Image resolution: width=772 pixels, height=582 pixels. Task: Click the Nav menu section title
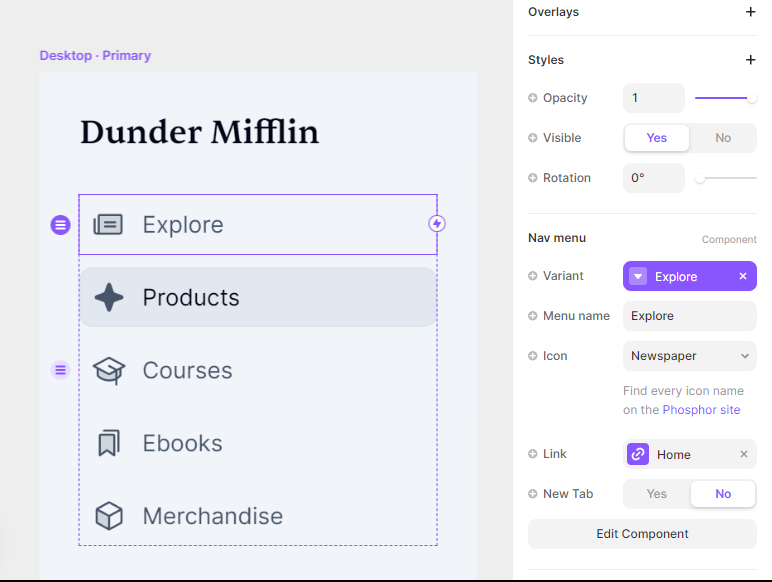click(557, 238)
